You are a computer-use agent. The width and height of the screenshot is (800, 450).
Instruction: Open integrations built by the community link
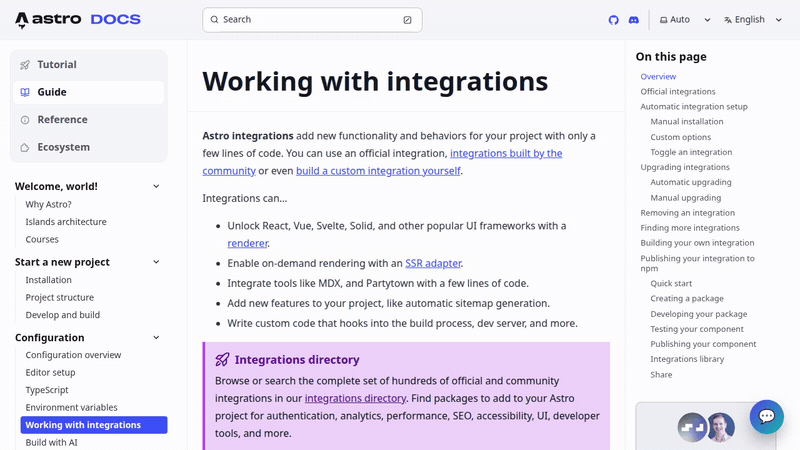(506, 154)
